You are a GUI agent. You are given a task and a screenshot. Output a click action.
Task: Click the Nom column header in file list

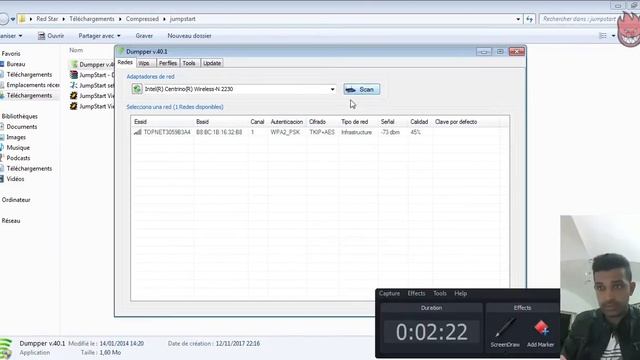76,50
